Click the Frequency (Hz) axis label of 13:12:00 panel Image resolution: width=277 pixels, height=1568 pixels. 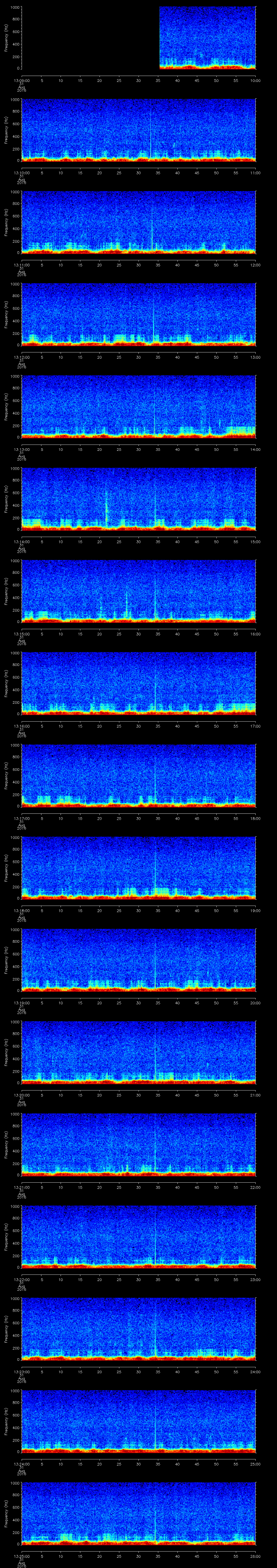pyautogui.click(x=6, y=313)
